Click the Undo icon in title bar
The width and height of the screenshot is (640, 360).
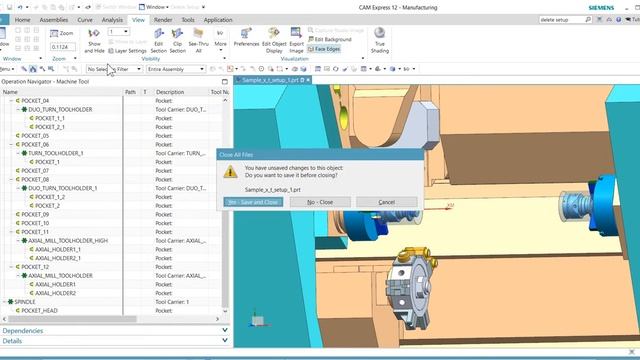click(x=20, y=7)
